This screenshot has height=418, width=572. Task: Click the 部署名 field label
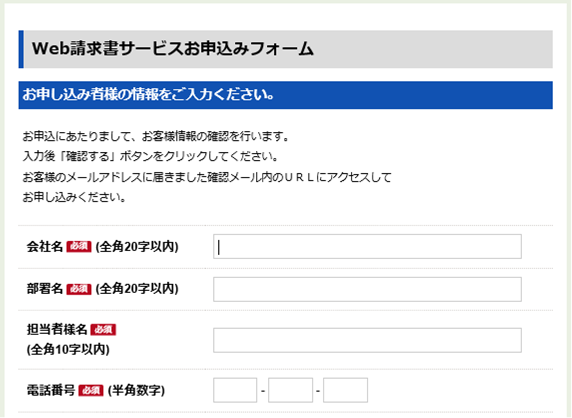(45, 289)
